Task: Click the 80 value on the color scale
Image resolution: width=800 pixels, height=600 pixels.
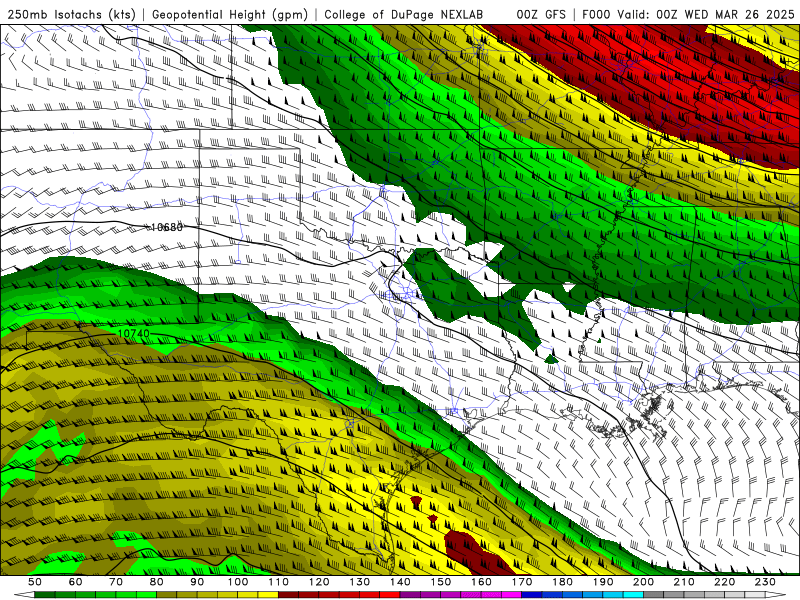Action: coord(157,582)
